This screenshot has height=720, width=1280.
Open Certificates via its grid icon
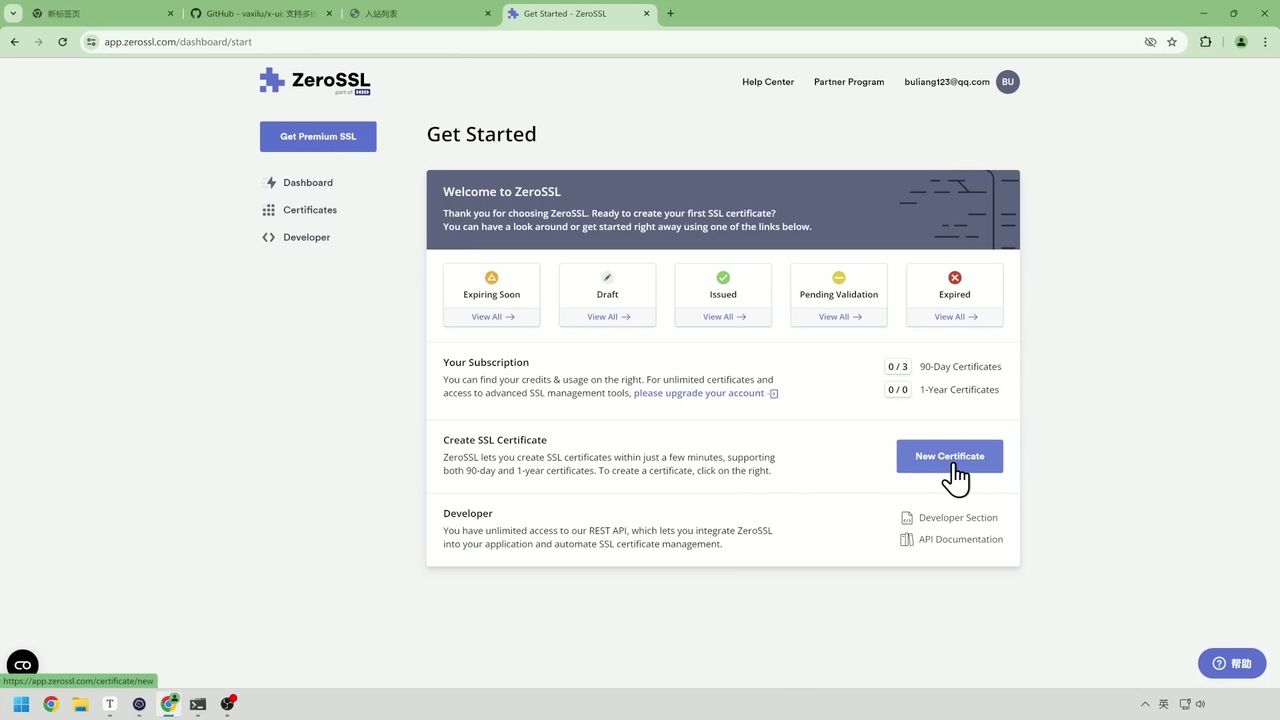(268, 209)
